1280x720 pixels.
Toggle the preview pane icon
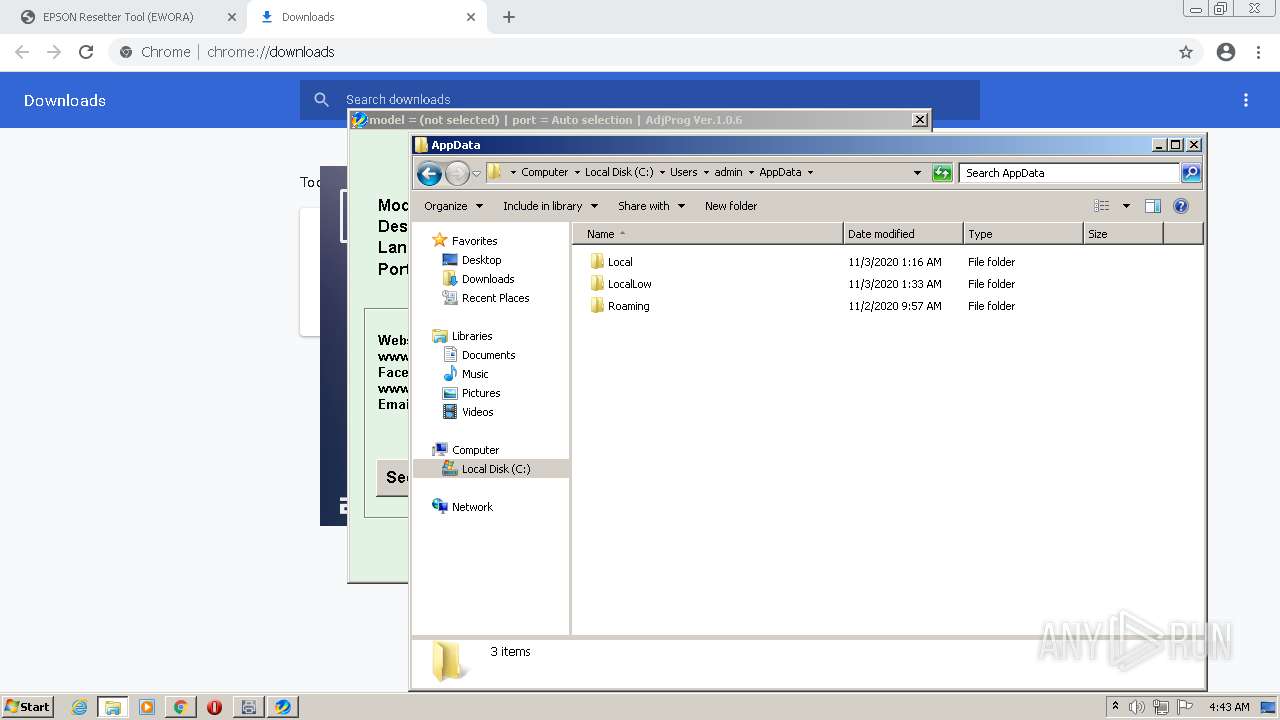(1152, 206)
